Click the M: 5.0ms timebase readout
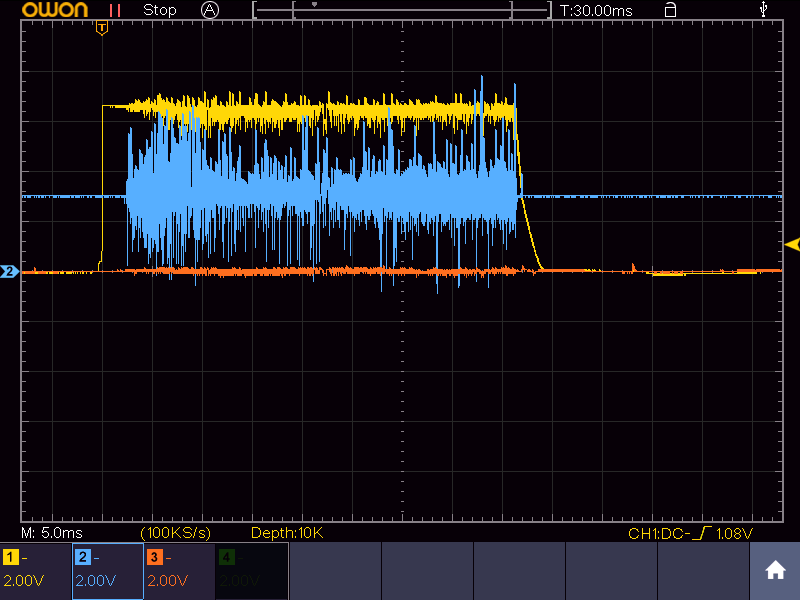The image size is (800, 600). [x=52, y=533]
